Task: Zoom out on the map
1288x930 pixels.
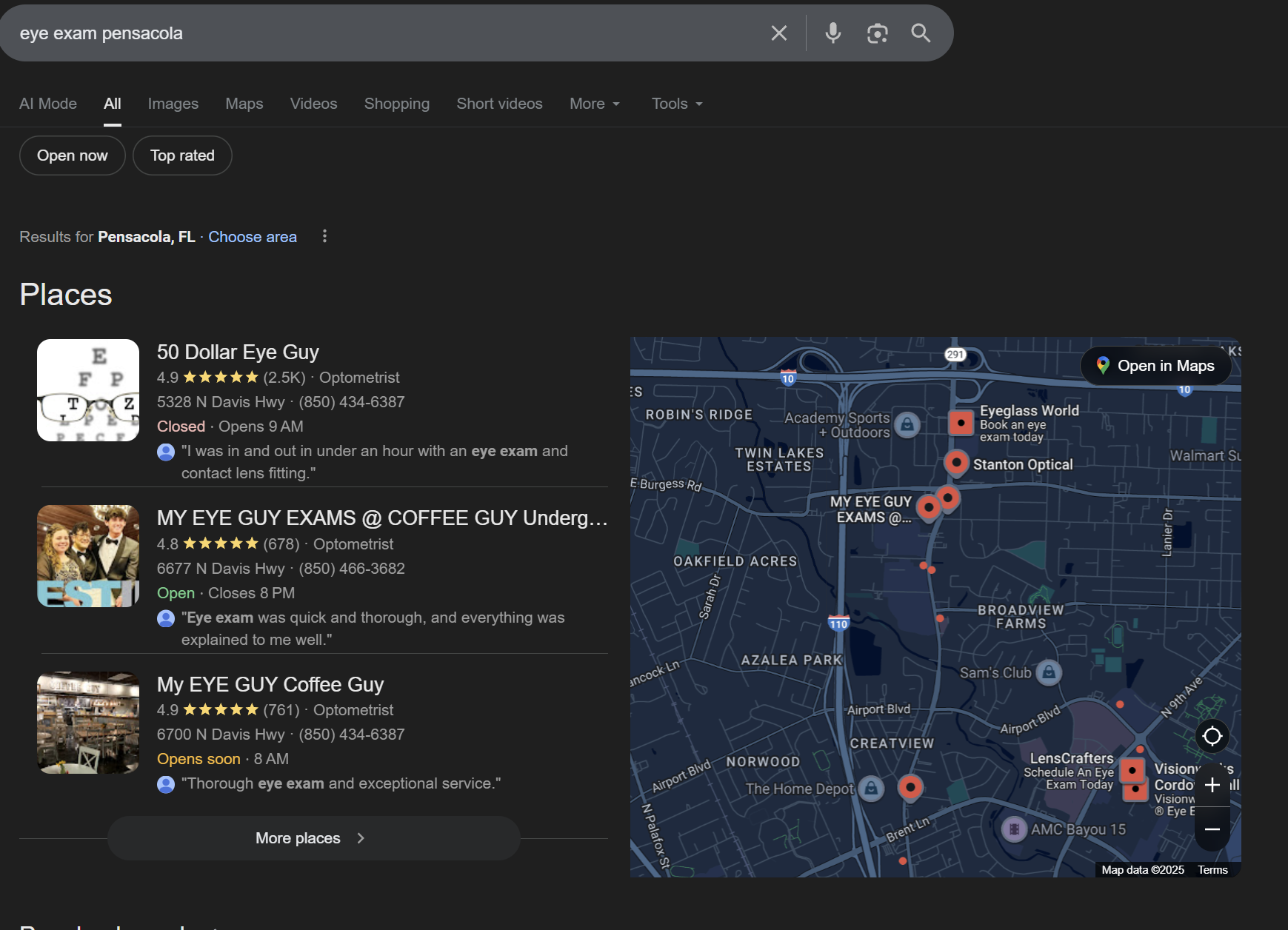Action: click(x=1212, y=829)
